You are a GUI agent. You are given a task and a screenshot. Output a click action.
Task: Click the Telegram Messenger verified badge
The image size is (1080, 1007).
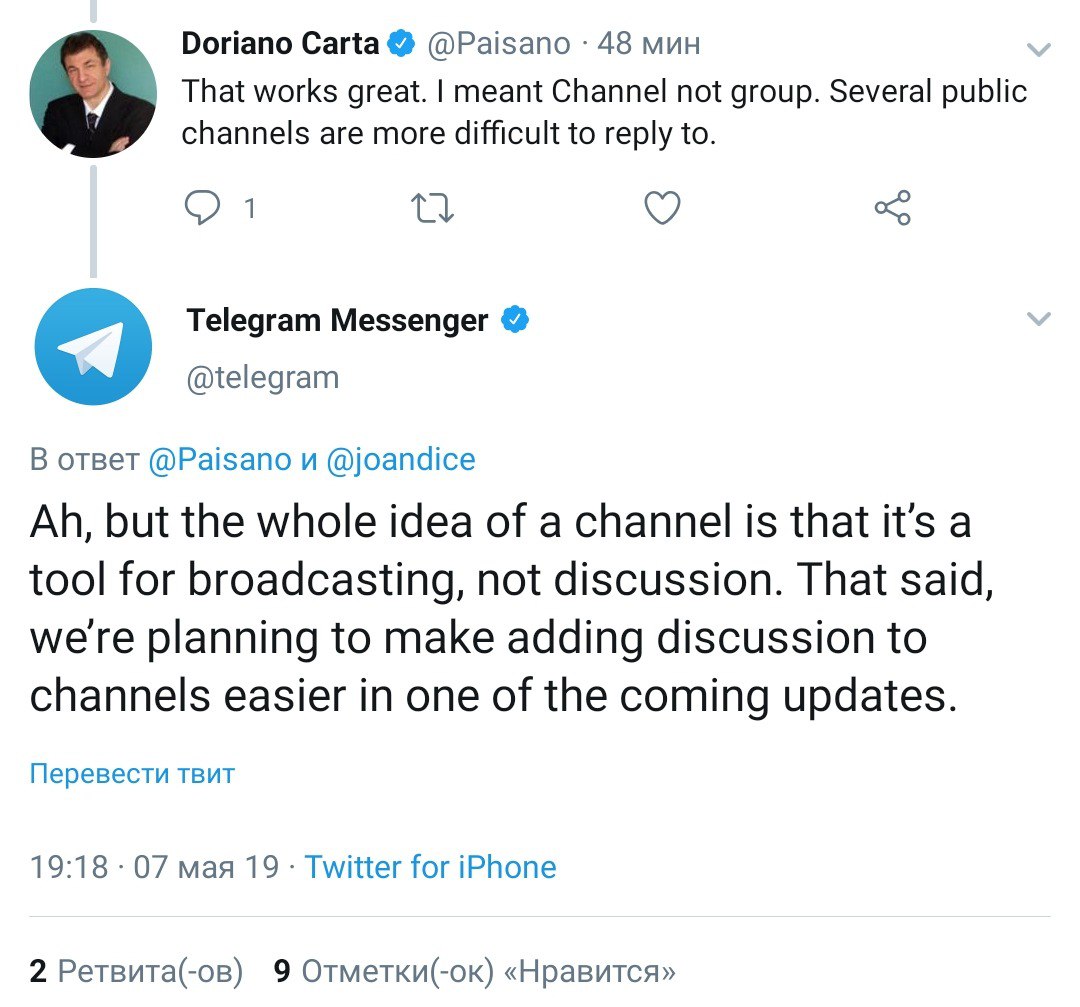point(515,320)
